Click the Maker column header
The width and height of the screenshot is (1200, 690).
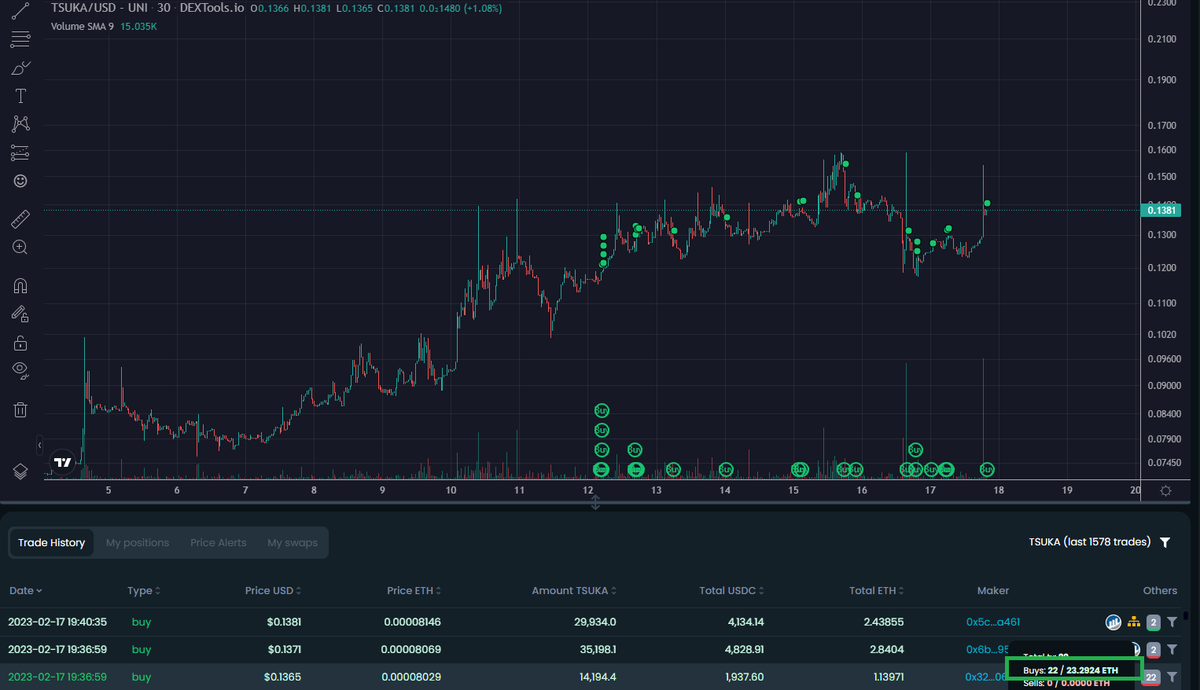992,591
